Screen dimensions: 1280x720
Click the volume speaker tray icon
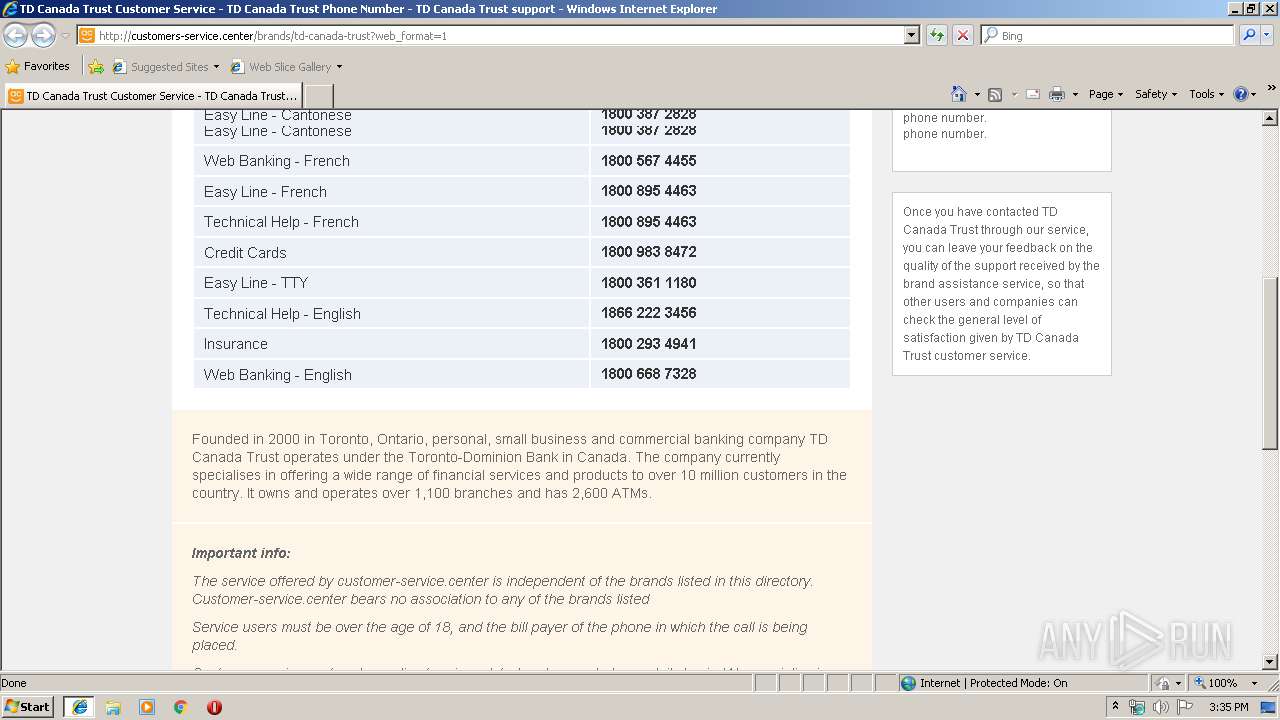pos(1160,707)
